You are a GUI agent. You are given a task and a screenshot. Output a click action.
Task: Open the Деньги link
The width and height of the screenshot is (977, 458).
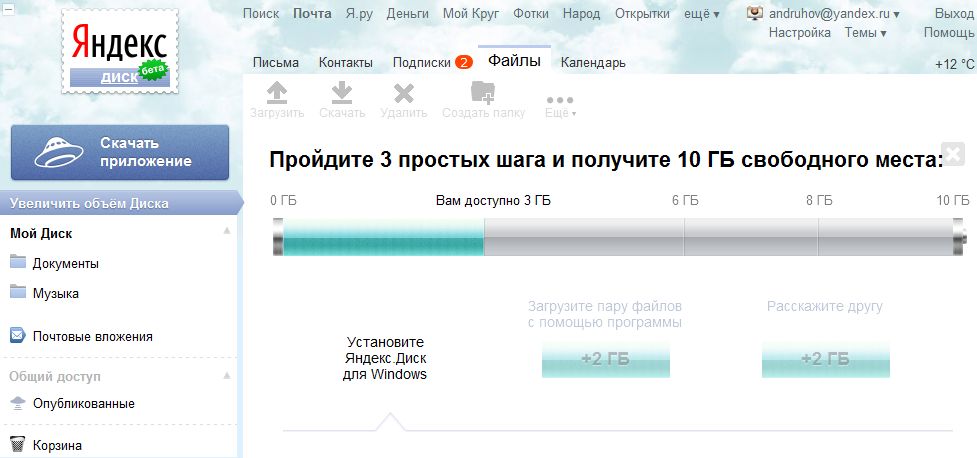click(407, 14)
